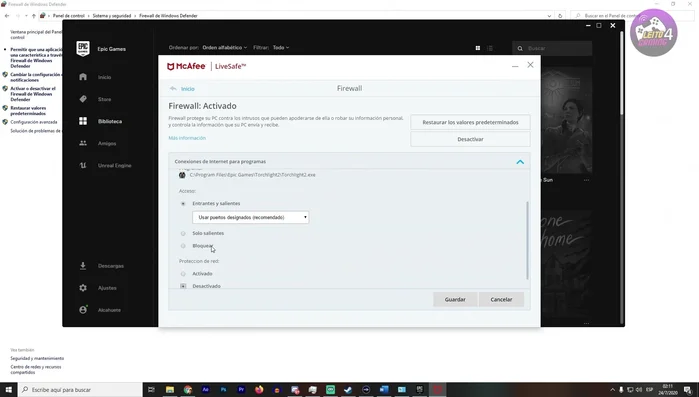Open Task View on the taskbar

tap(152, 389)
